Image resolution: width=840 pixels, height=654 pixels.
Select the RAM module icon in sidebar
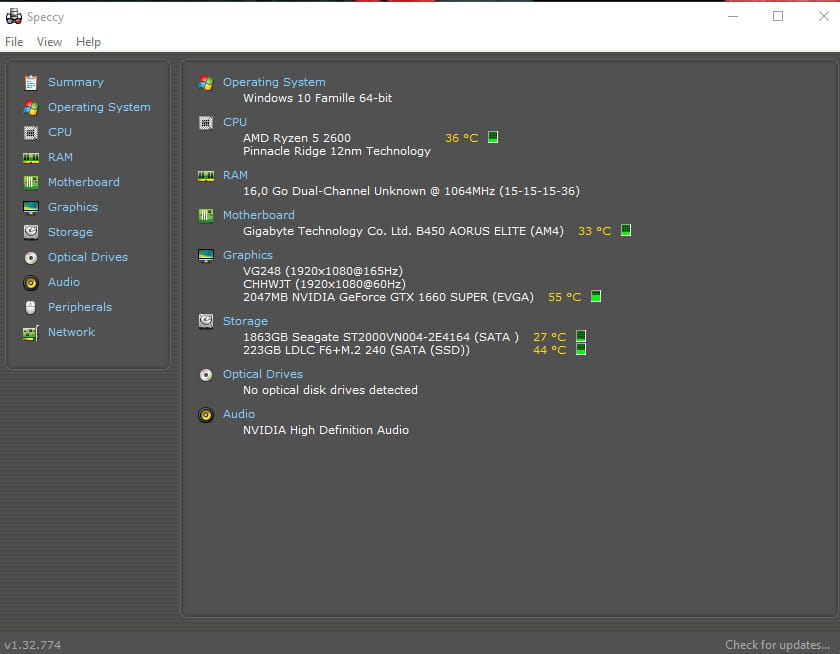30,157
